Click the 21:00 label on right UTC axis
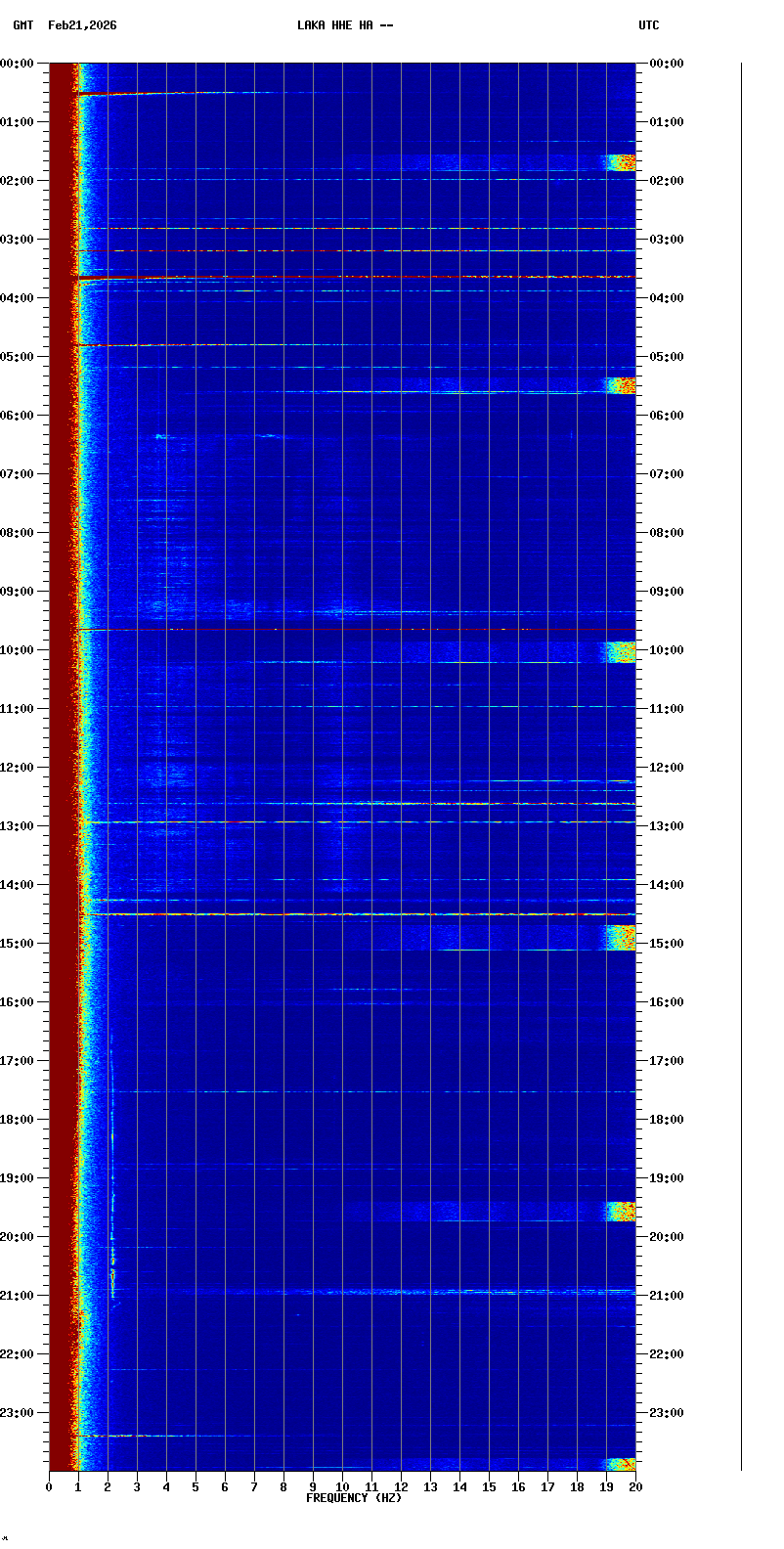Viewport: 784px width, 1549px height. [667, 1296]
